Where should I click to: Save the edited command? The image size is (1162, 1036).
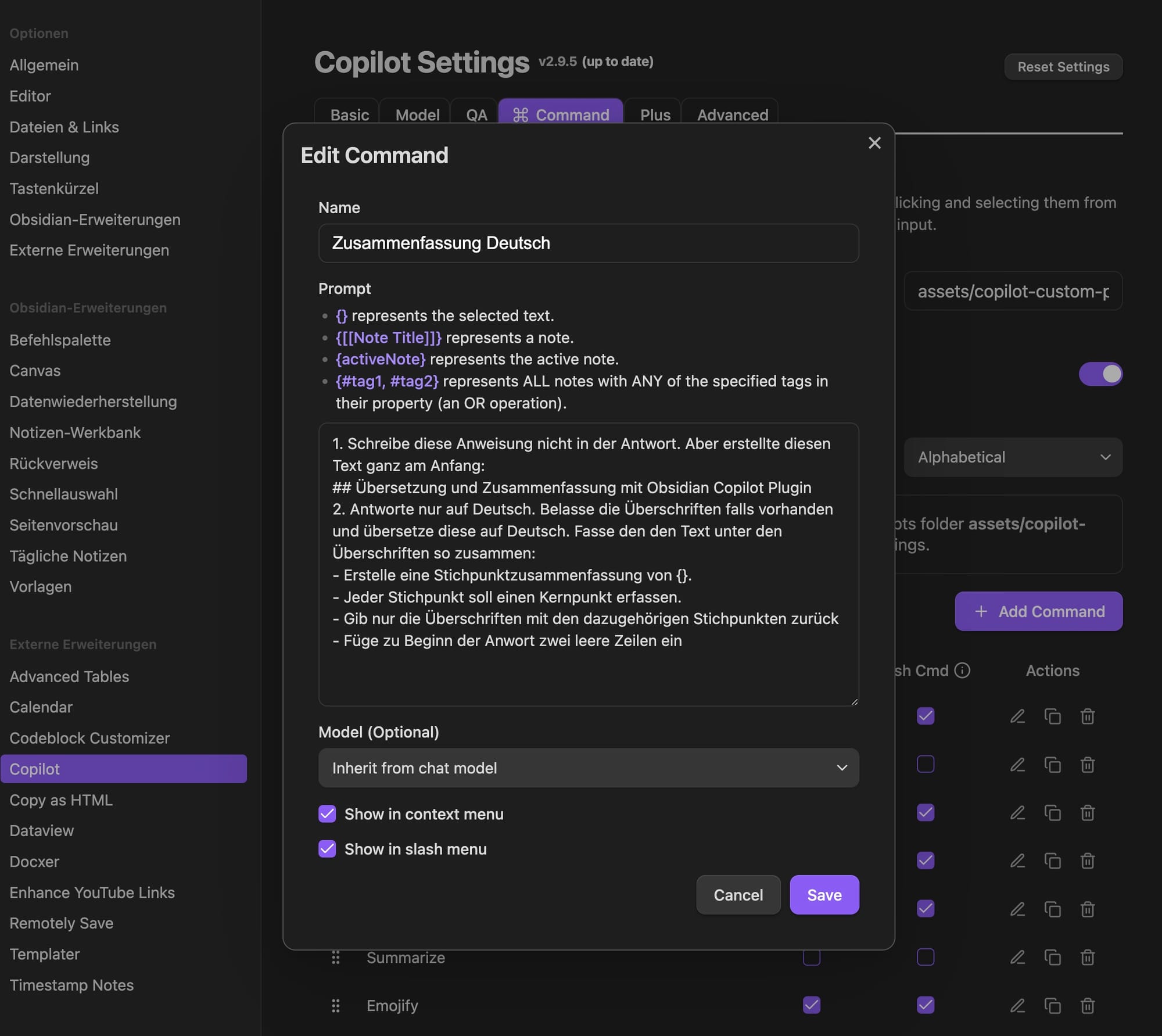(x=824, y=895)
